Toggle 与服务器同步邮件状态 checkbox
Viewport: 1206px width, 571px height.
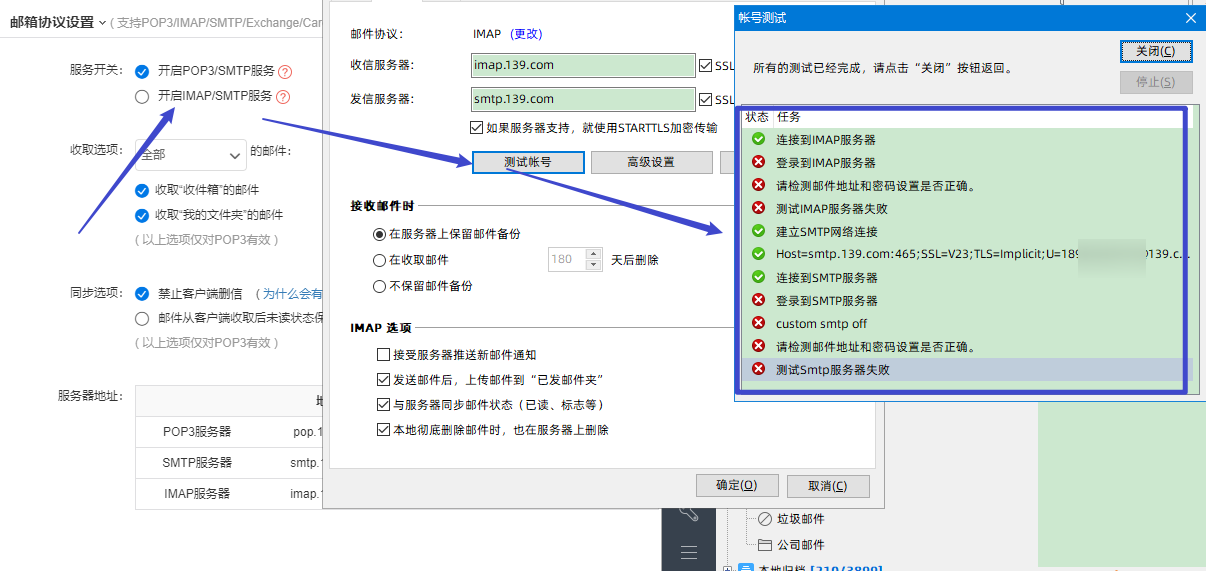pos(383,405)
